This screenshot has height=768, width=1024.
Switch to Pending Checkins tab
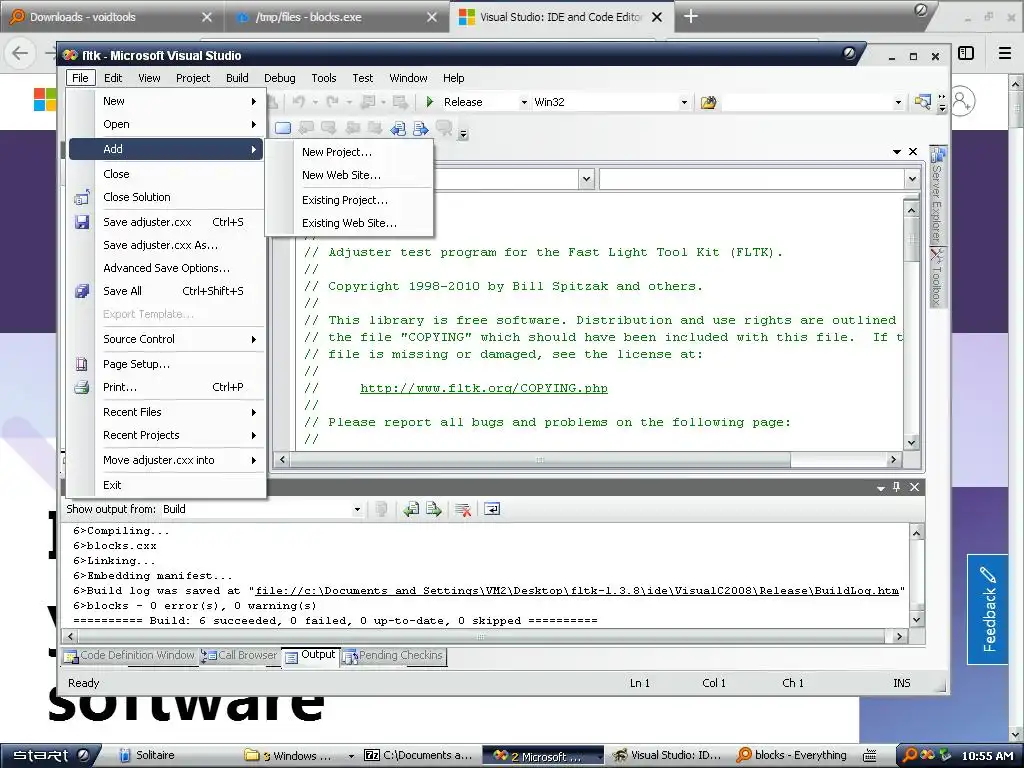point(393,656)
